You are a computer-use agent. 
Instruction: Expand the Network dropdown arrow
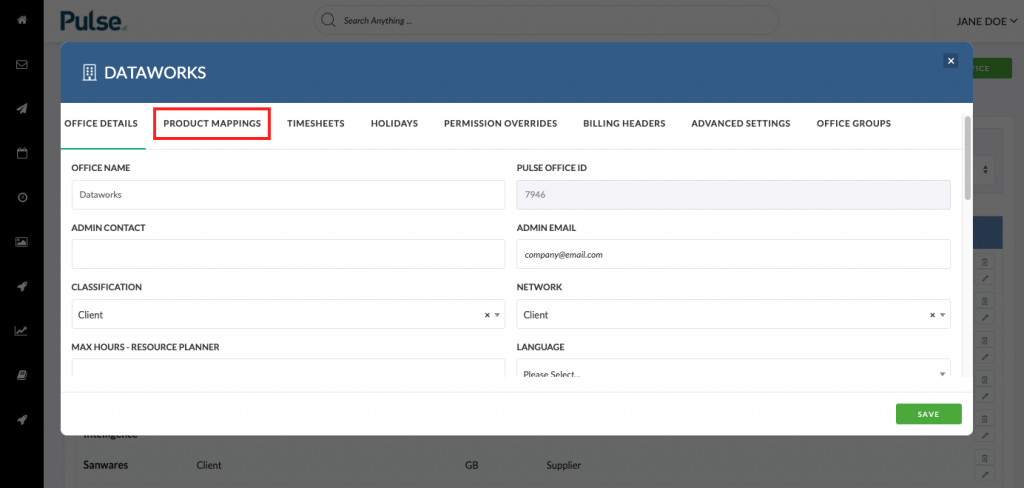[x=942, y=315]
